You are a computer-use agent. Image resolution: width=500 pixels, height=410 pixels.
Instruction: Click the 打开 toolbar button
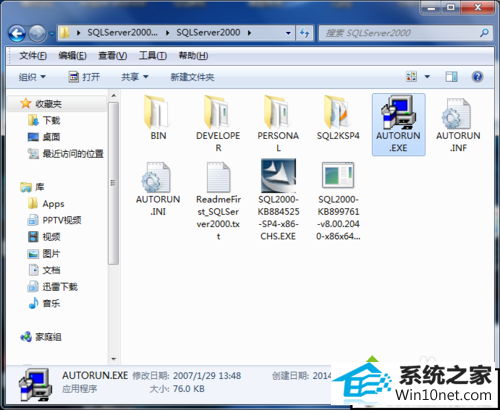click(84, 77)
